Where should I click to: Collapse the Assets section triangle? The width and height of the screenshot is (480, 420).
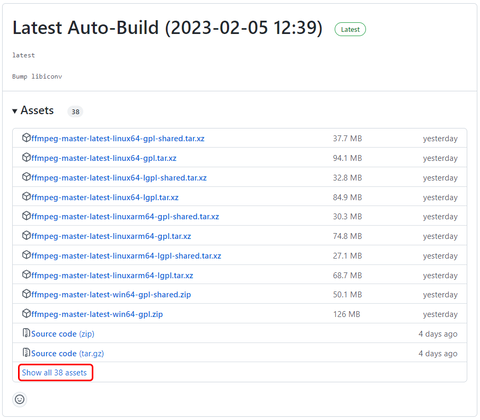click(15, 111)
